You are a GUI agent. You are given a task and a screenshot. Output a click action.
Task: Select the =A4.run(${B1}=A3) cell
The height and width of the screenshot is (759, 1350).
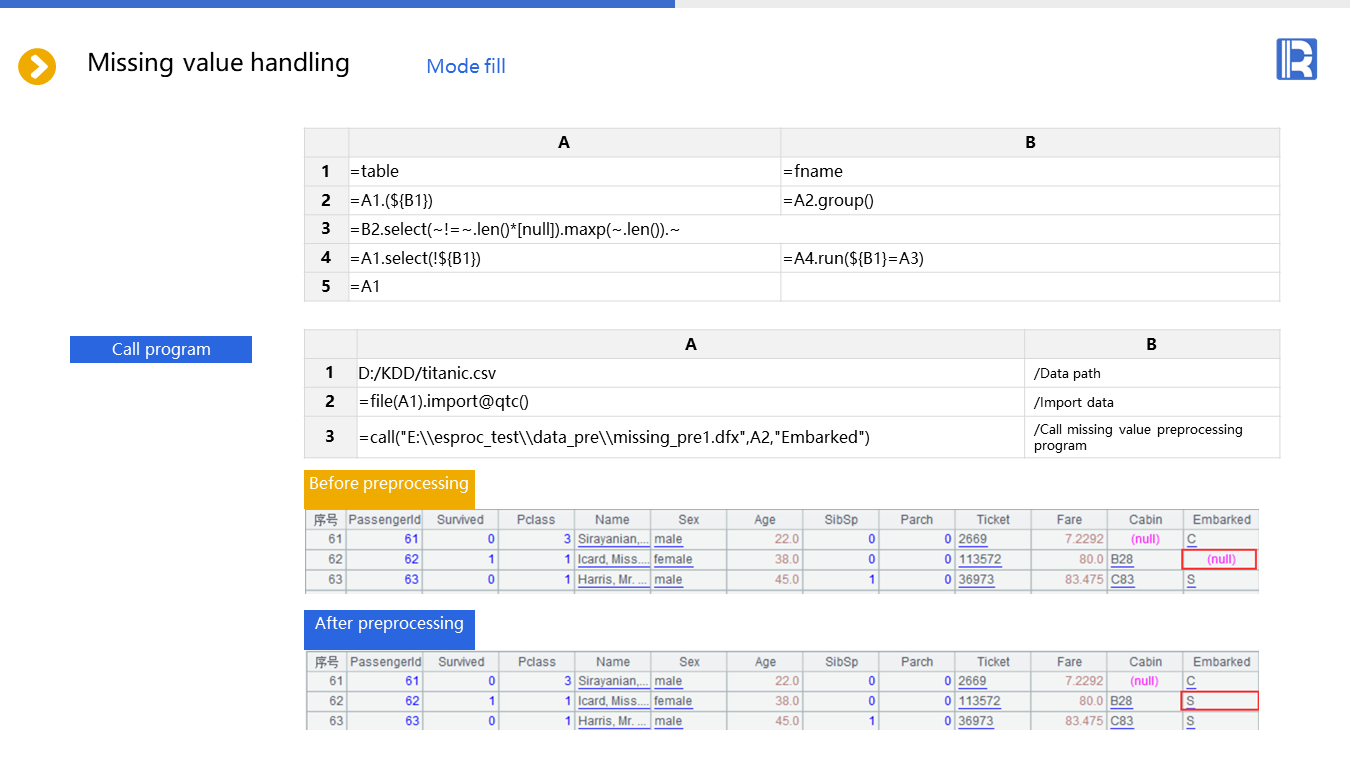pyautogui.click(x=1029, y=258)
